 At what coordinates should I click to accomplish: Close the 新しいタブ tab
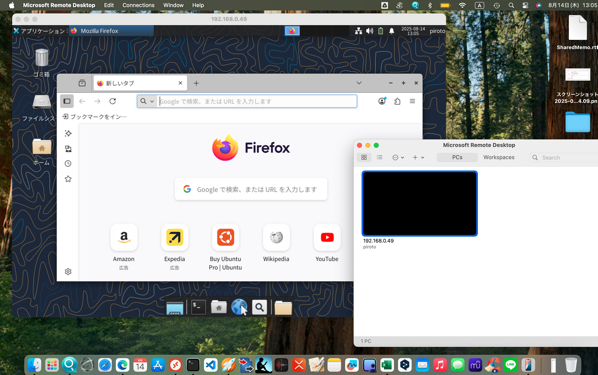point(180,83)
